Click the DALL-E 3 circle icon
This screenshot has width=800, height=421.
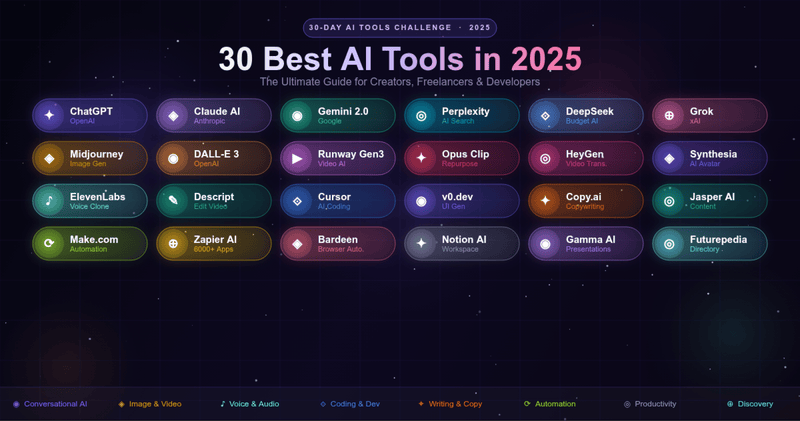point(173,158)
